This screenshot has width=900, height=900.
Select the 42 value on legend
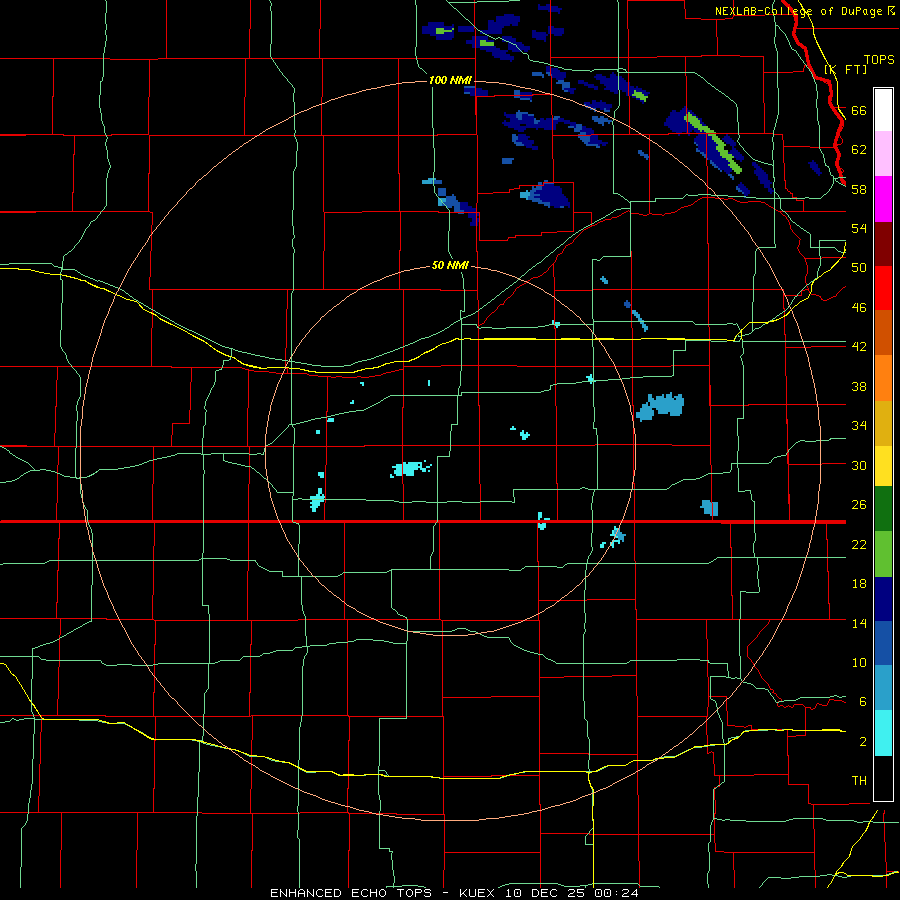point(859,347)
